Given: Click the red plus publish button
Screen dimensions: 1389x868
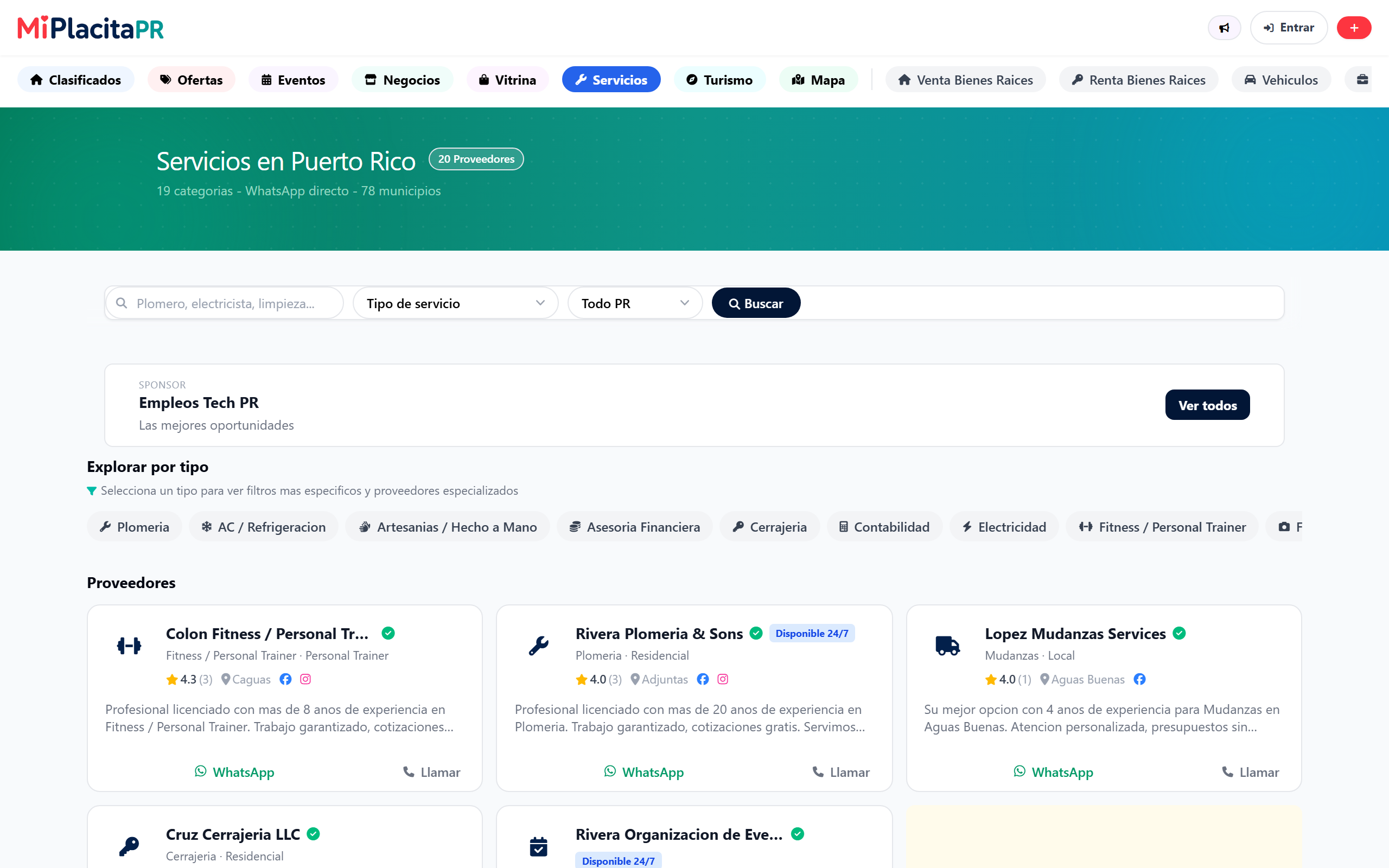Looking at the screenshot, I should point(1353,28).
